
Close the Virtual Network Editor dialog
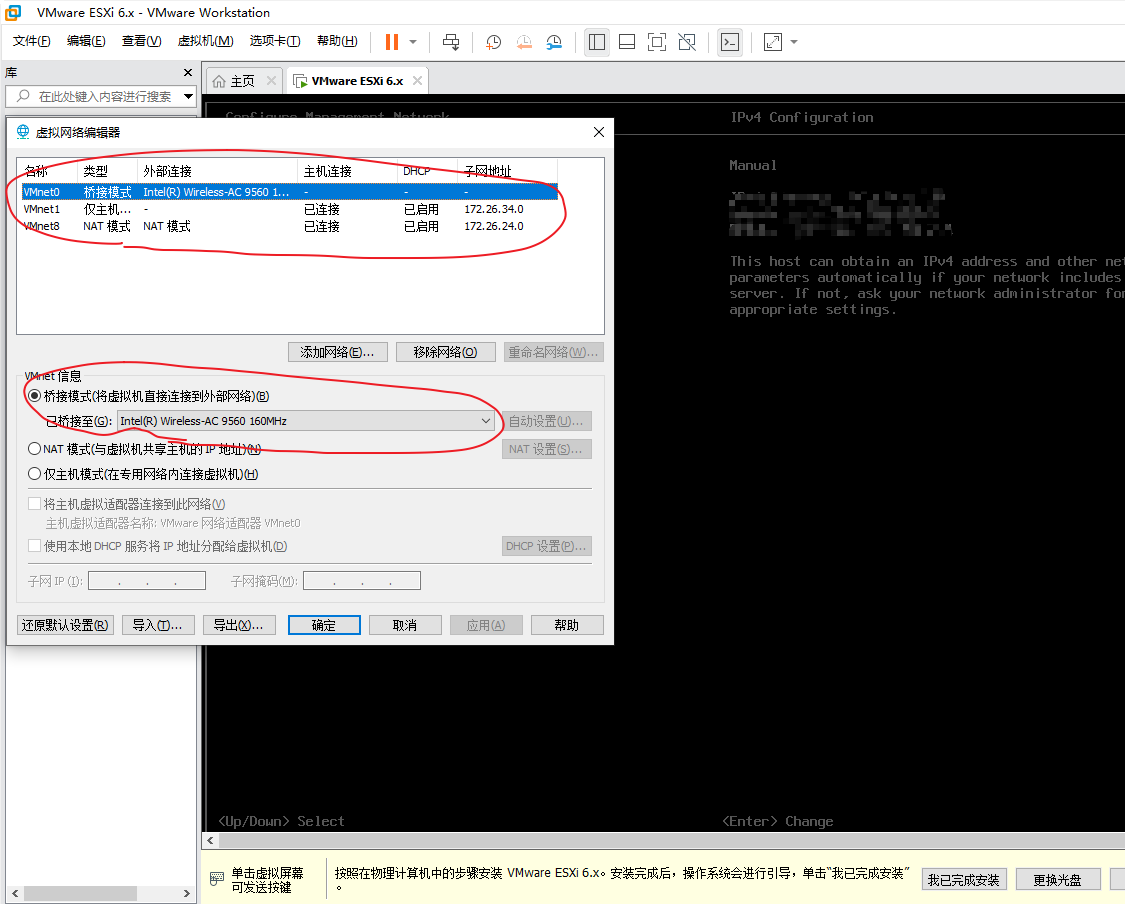pos(599,132)
